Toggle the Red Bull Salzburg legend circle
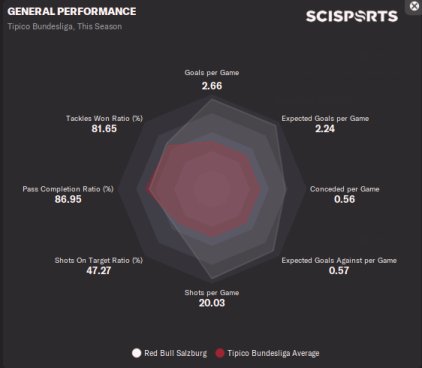This screenshot has width=422, height=368. [x=136, y=353]
